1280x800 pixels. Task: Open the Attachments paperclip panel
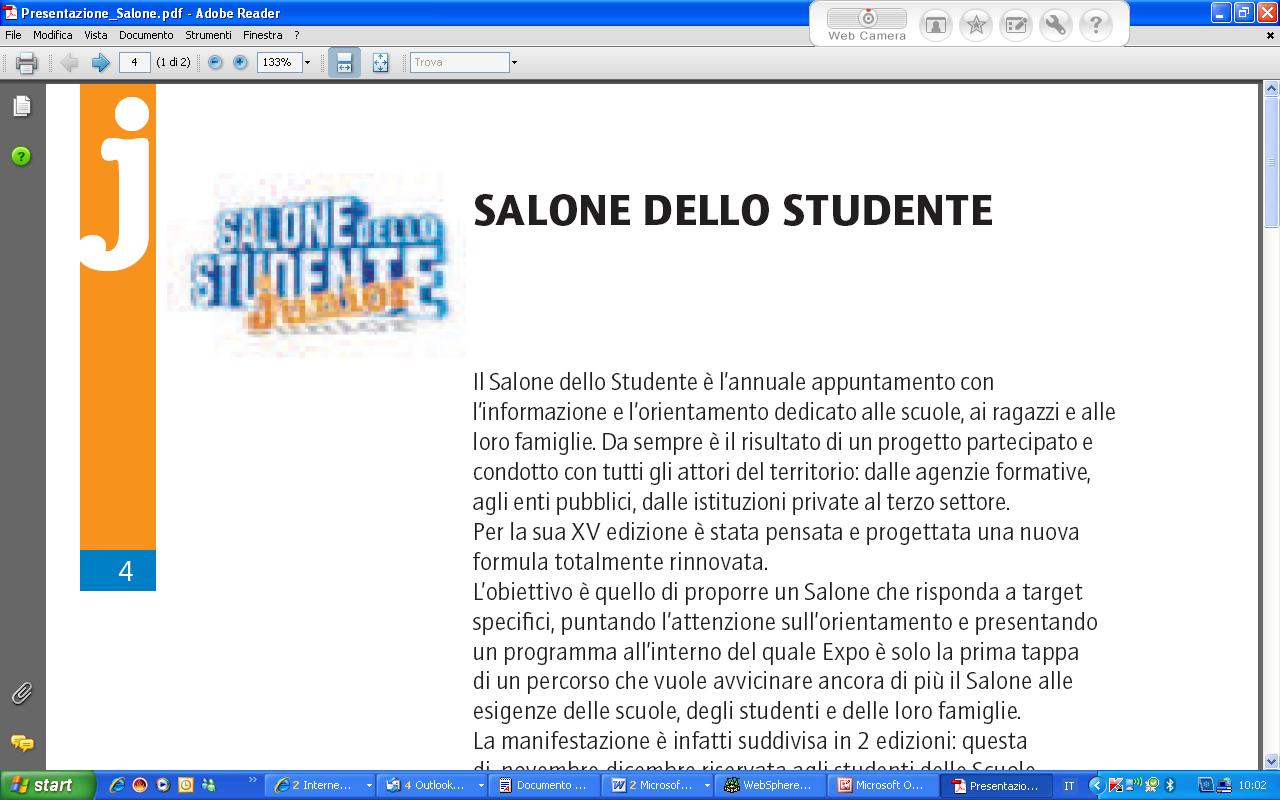(x=21, y=693)
